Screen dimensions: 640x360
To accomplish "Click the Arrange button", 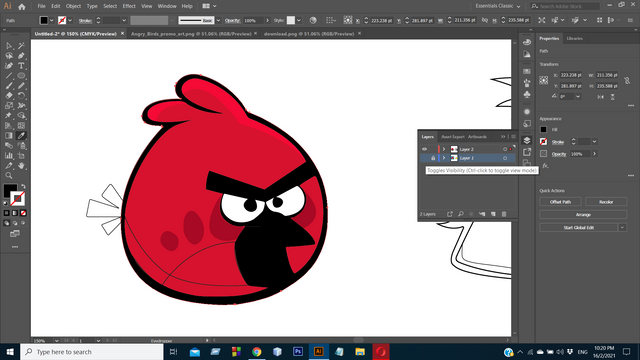I will click(583, 214).
